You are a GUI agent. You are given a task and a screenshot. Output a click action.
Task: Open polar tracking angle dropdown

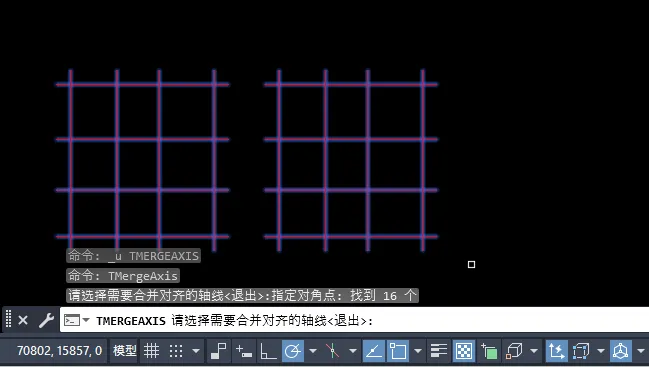tap(313, 351)
